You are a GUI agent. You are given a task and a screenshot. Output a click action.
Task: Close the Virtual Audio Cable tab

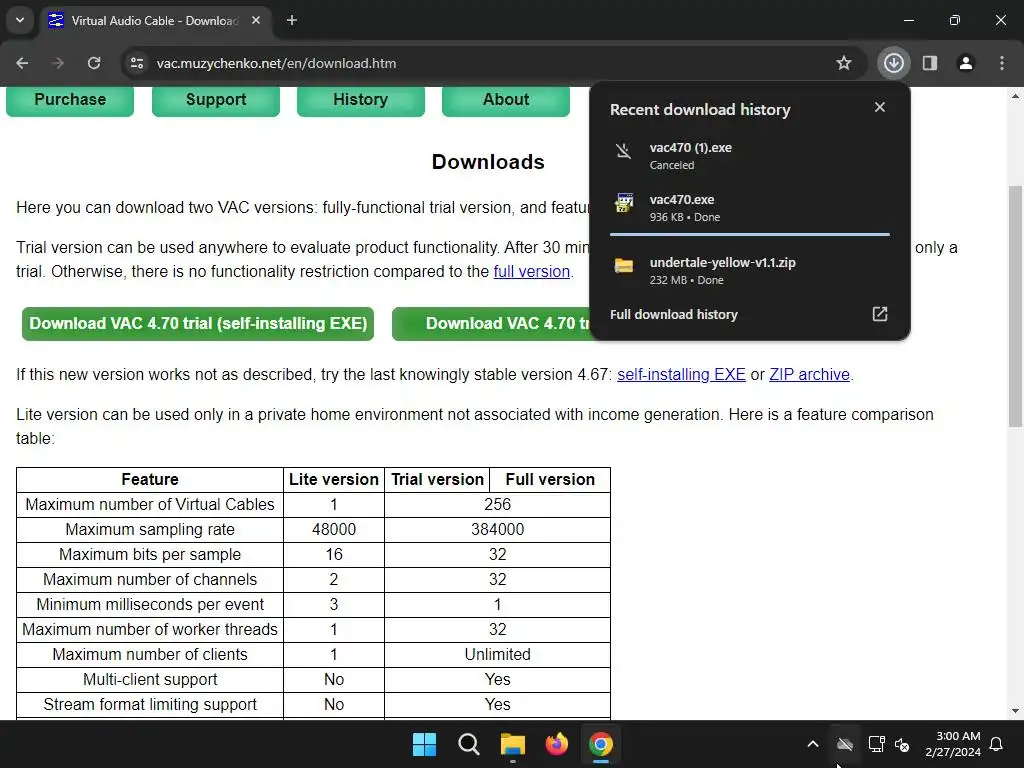coord(256,20)
